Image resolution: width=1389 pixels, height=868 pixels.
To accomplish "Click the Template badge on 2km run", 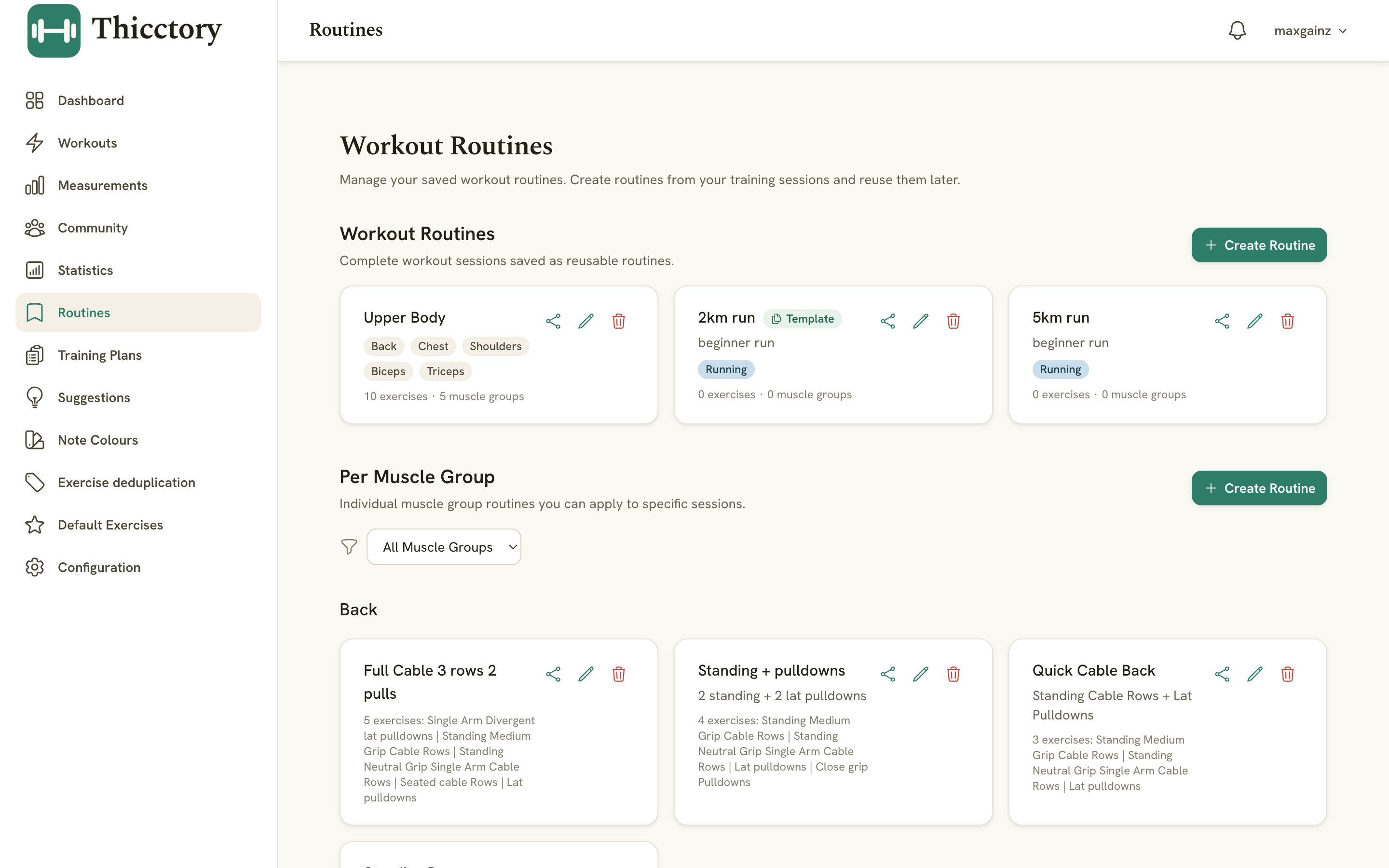I will [x=802, y=319].
